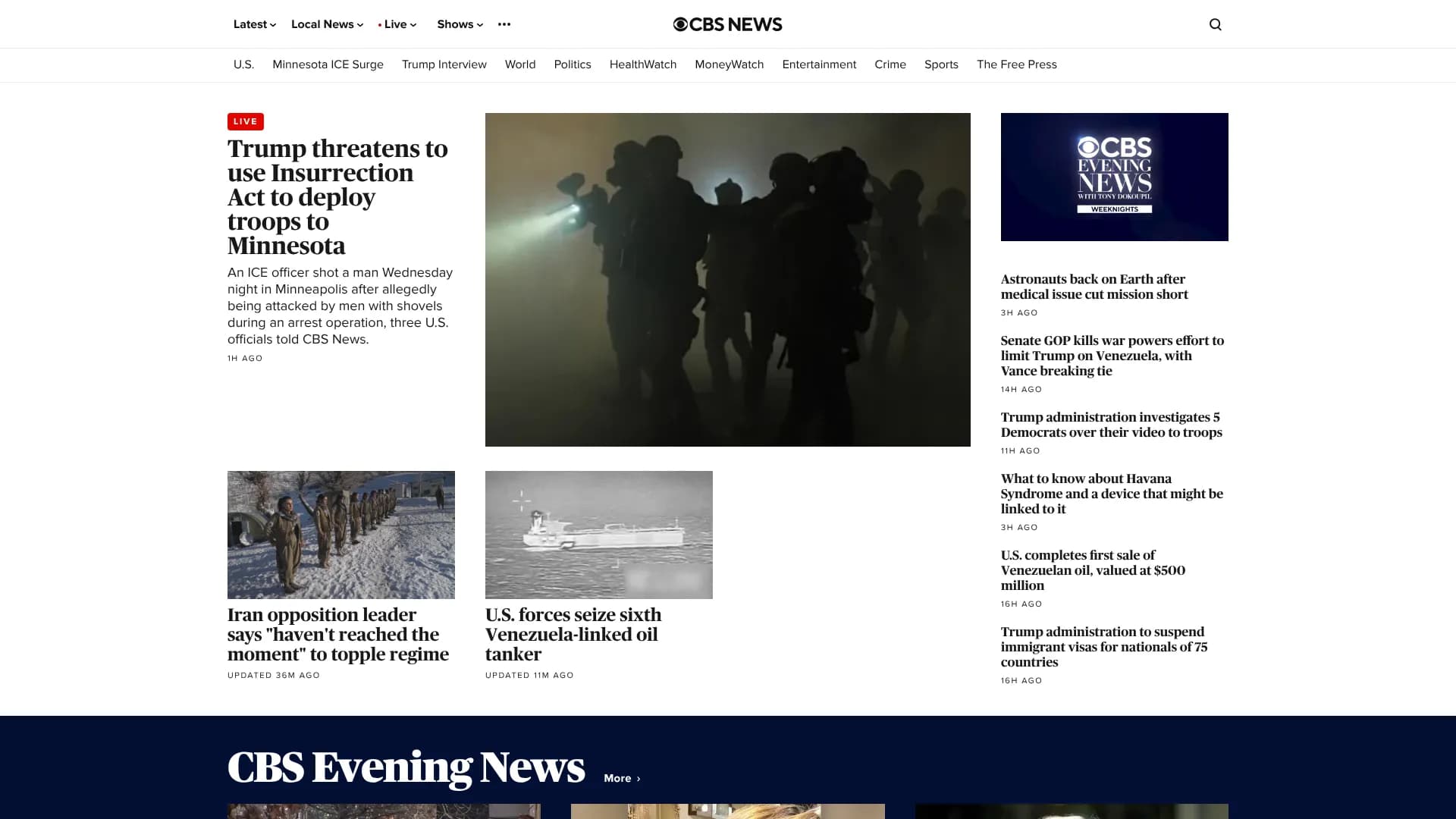The width and height of the screenshot is (1456, 819).
Task: Open the silhouetted troops main image
Action: (727, 279)
